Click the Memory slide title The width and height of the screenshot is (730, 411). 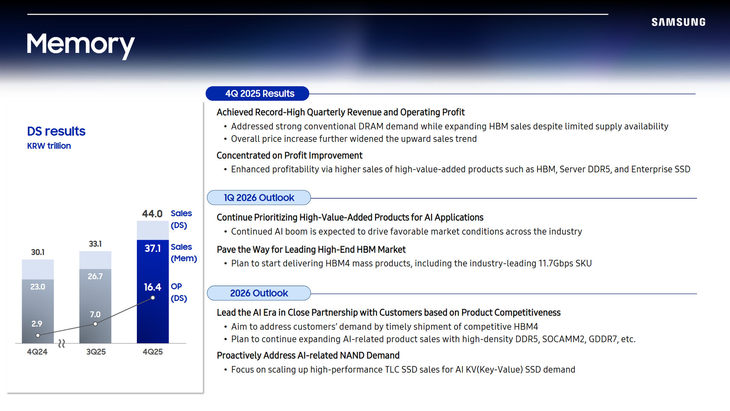[80, 44]
